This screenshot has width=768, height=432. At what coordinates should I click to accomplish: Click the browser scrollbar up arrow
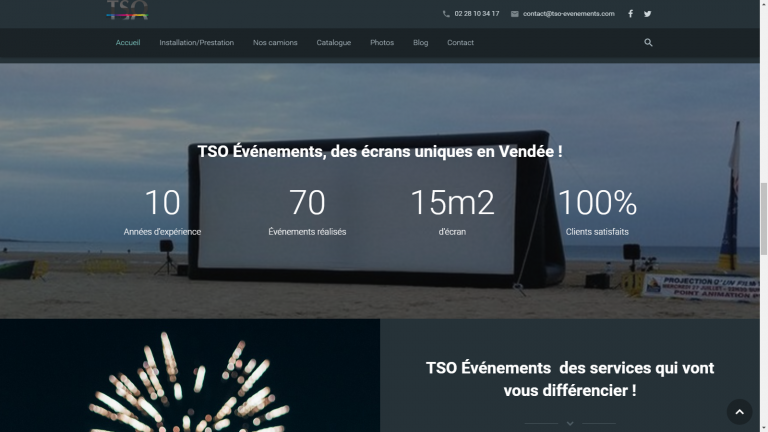(x=763, y=5)
